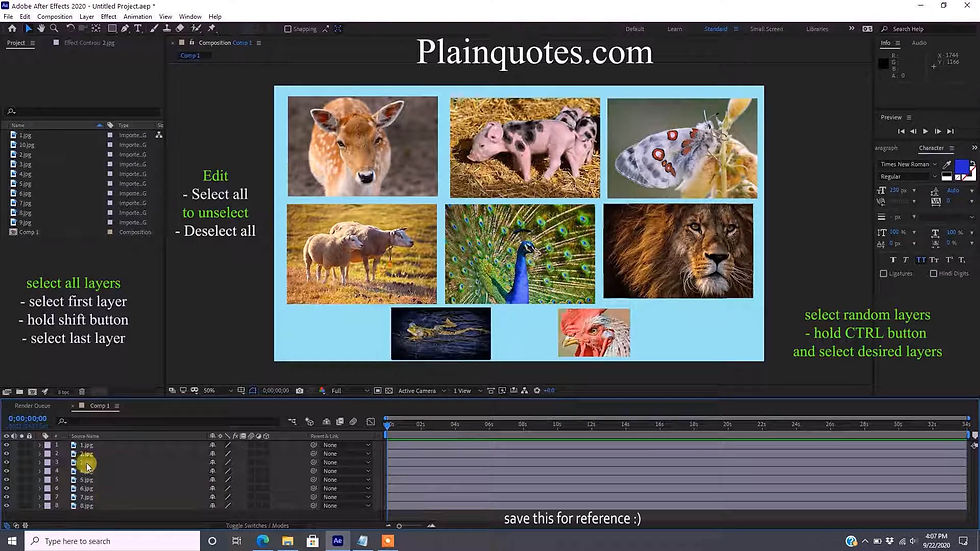Click the Faux Bold T button
Image resolution: width=980 pixels, height=551 pixels.
[x=892, y=260]
